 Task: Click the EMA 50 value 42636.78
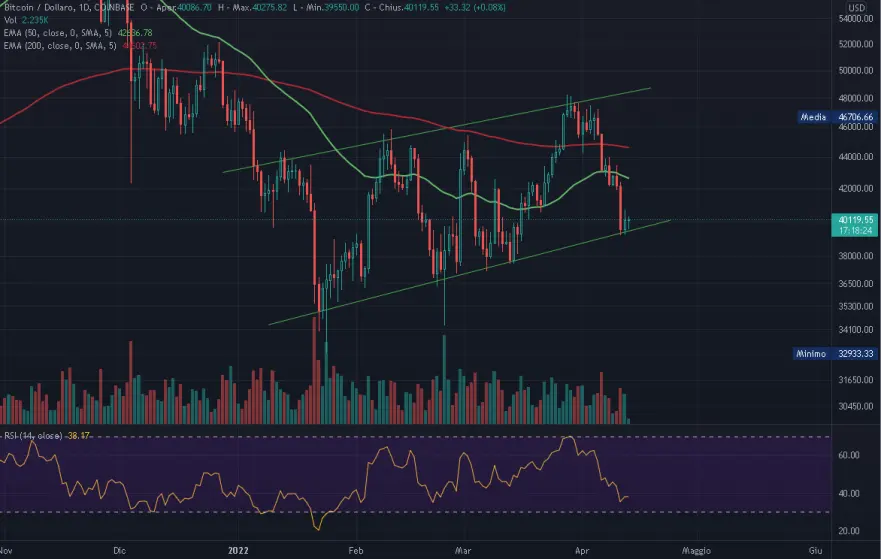click(x=135, y=33)
